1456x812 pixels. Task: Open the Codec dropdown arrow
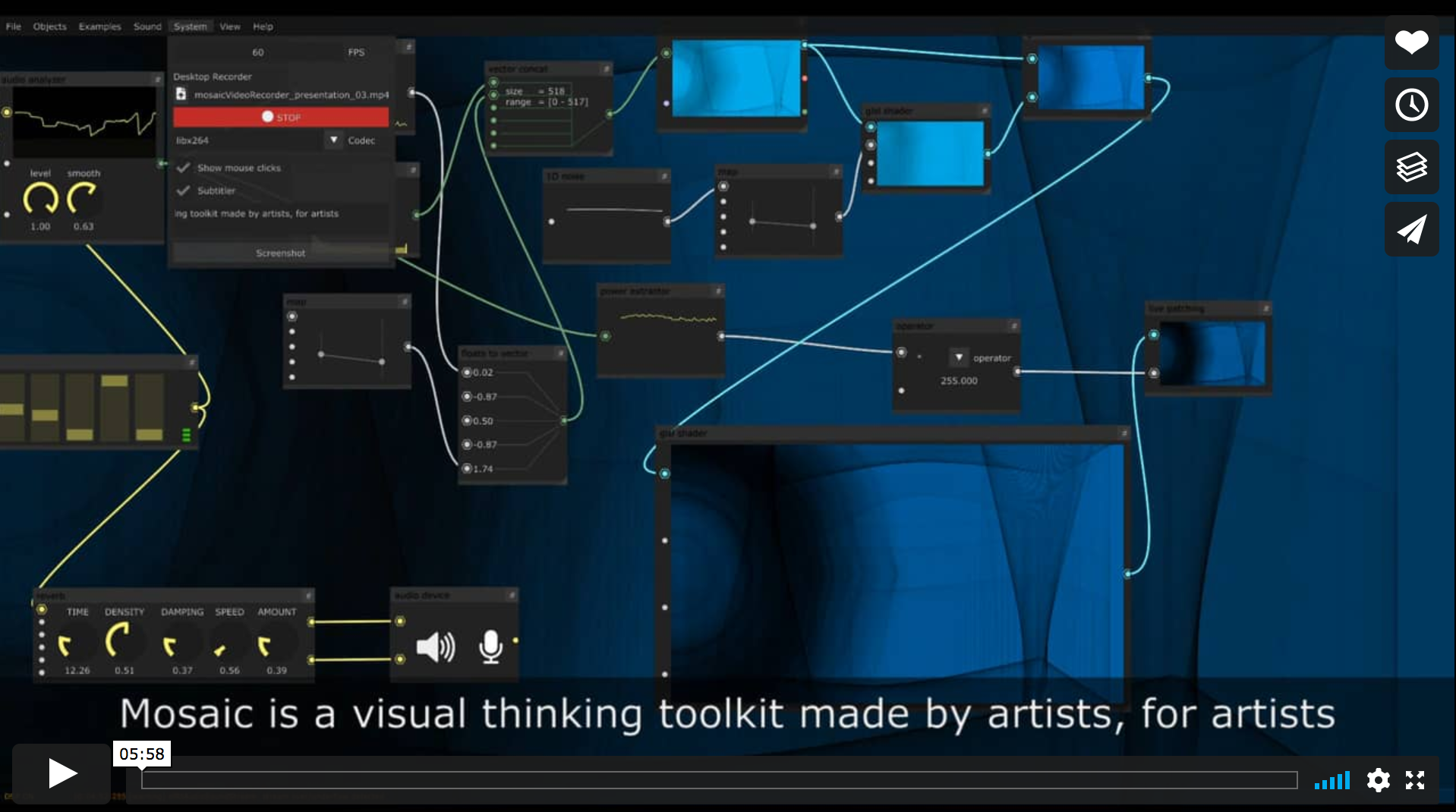point(333,140)
